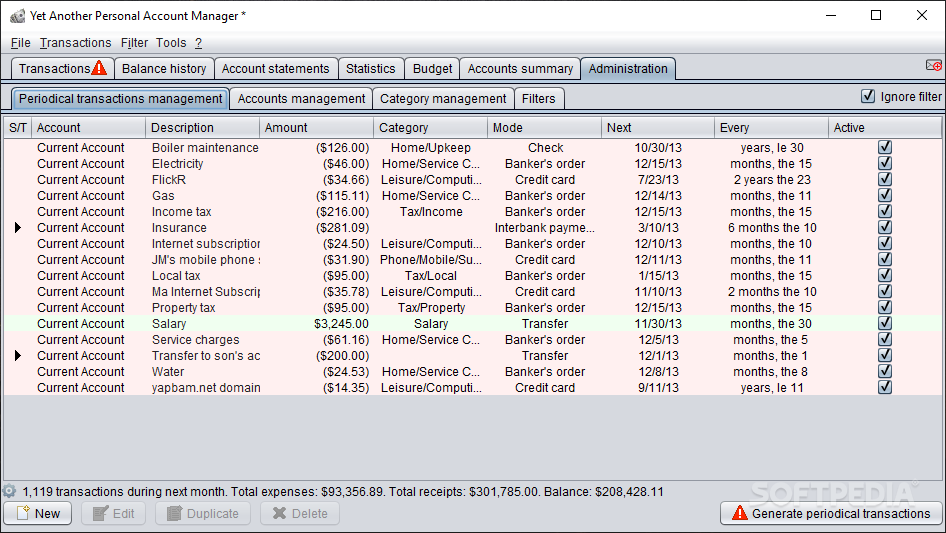Image resolution: width=946 pixels, height=533 pixels.
Task: Uncheck Active for Gas row
Action: tap(884, 196)
